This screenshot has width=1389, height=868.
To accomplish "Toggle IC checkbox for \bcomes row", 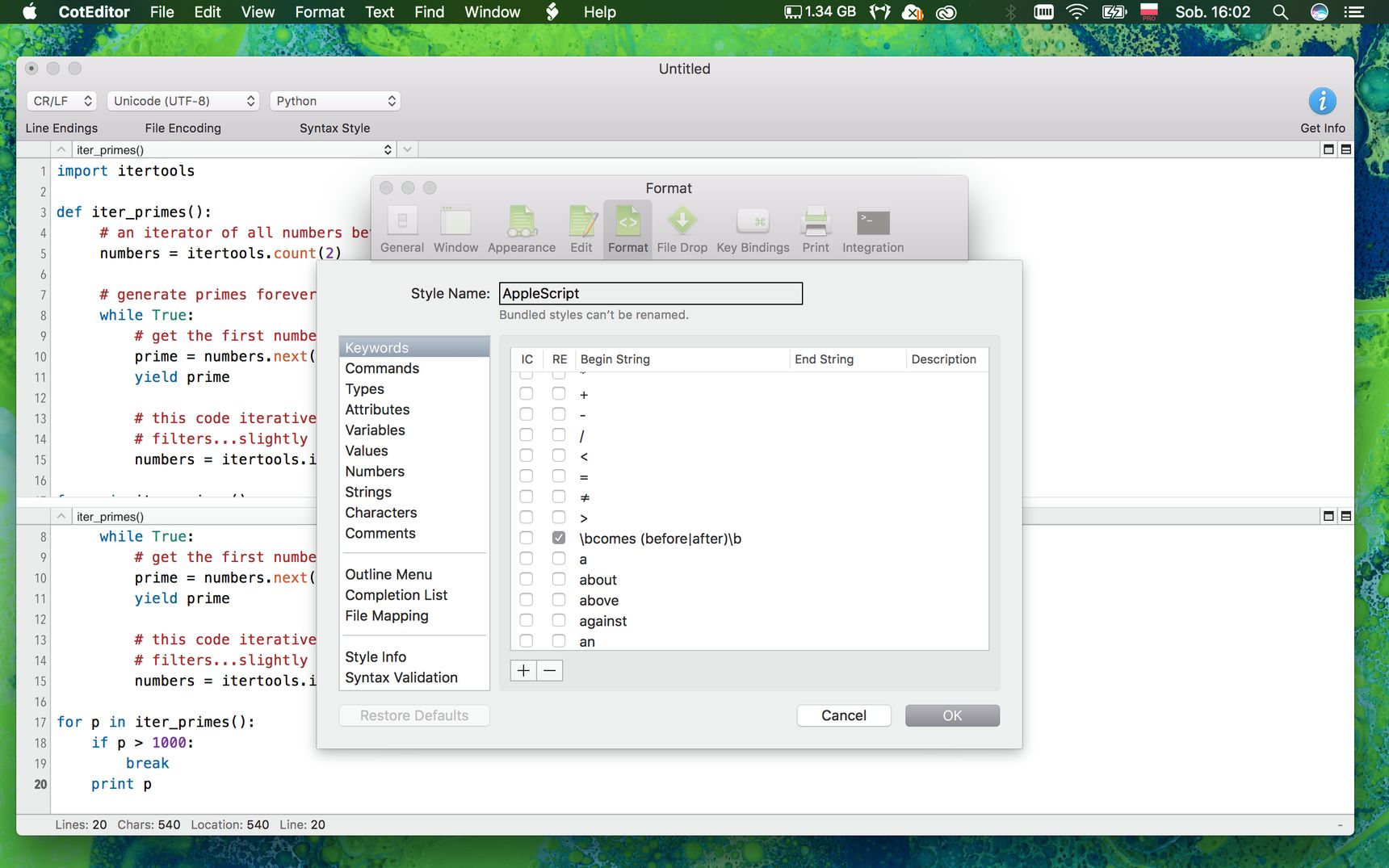I will tap(527, 538).
